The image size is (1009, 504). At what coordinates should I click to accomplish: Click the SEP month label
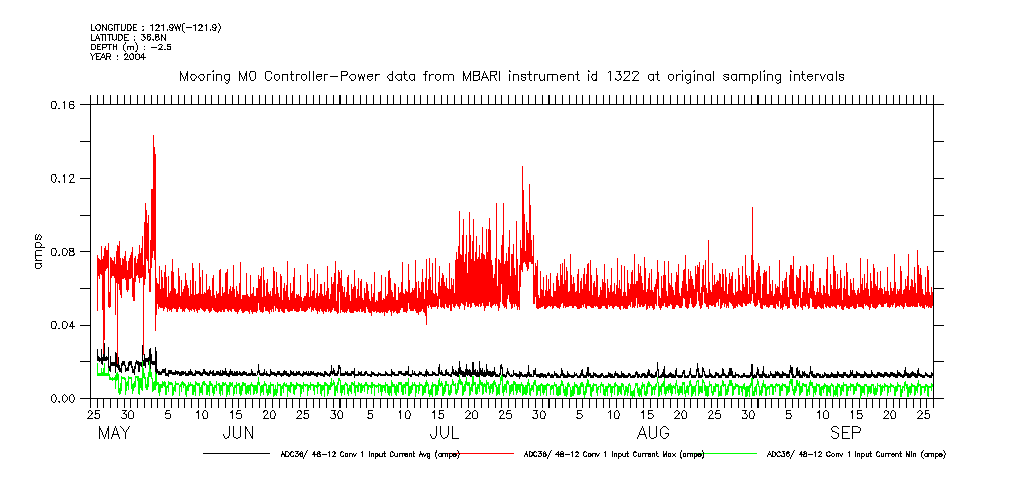point(846,433)
